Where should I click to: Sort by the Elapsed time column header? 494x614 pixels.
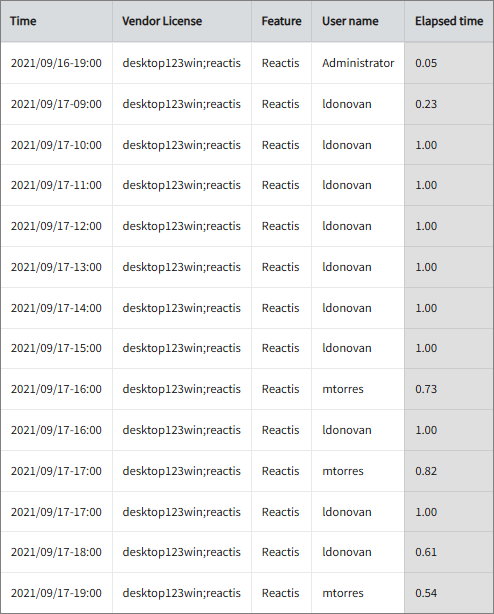click(x=449, y=21)
